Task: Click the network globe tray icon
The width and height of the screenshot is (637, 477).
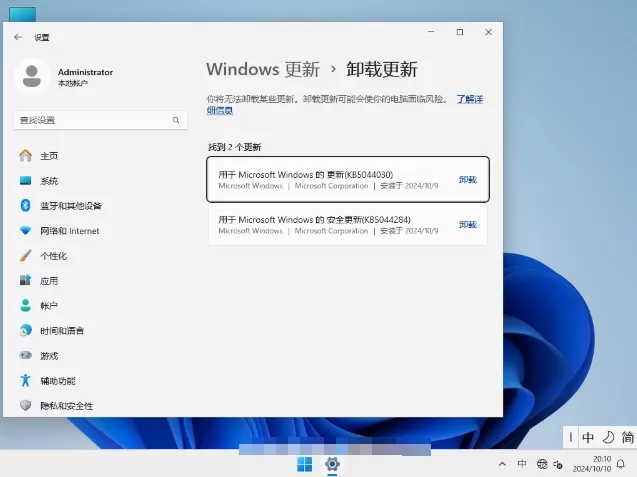Action: point(542,464)
